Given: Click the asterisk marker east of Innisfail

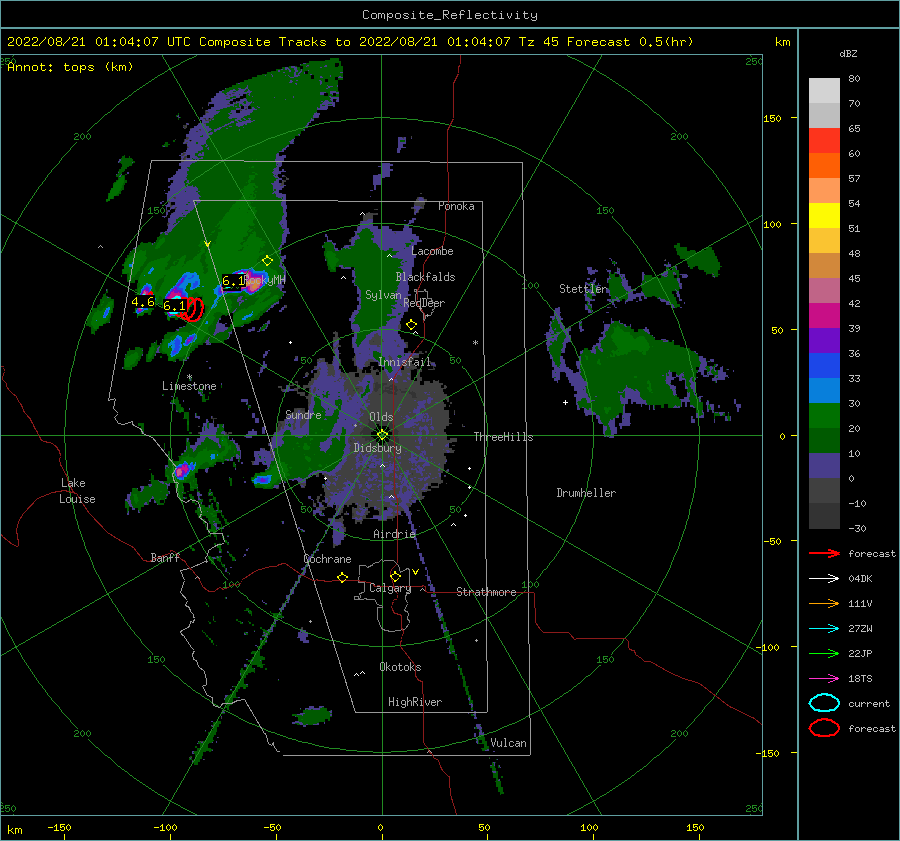Looking at the screenshot, I should coord(475,343).
